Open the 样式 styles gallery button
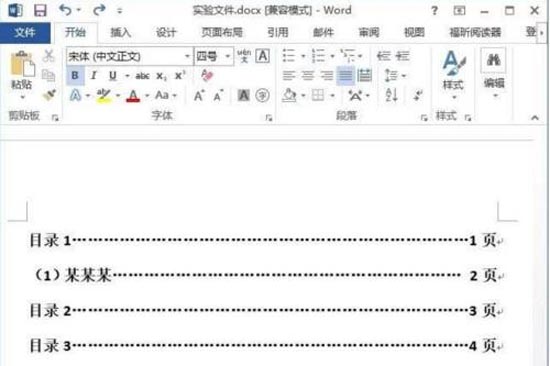The height and width of the screenshot is (366, 550). 453,75
